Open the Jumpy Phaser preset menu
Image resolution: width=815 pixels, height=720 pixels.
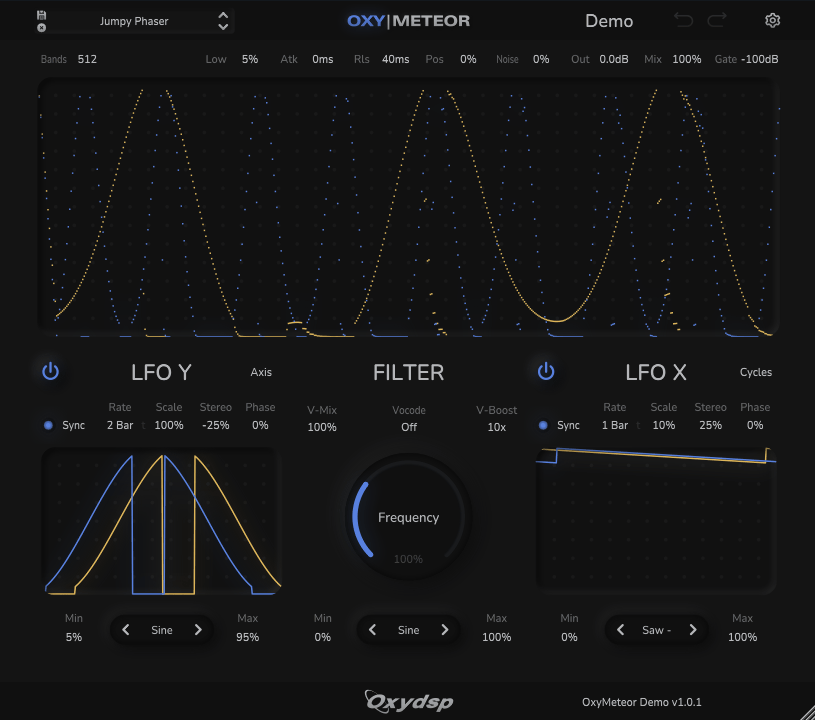click(134, 21)
